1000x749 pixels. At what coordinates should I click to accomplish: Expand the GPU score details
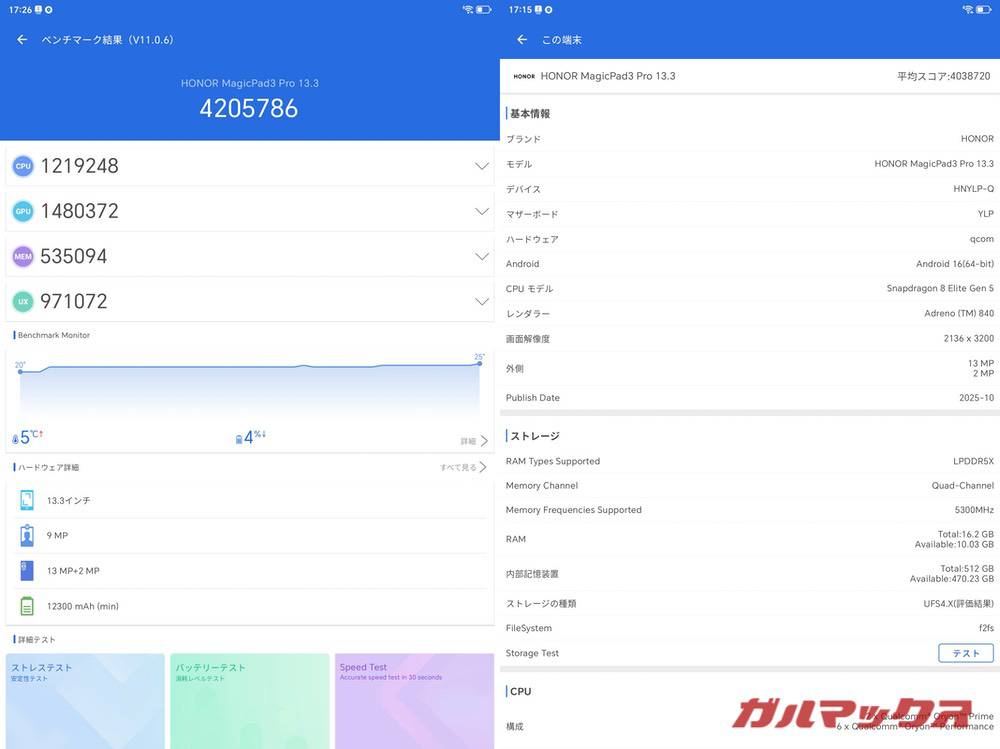[481, 210]
